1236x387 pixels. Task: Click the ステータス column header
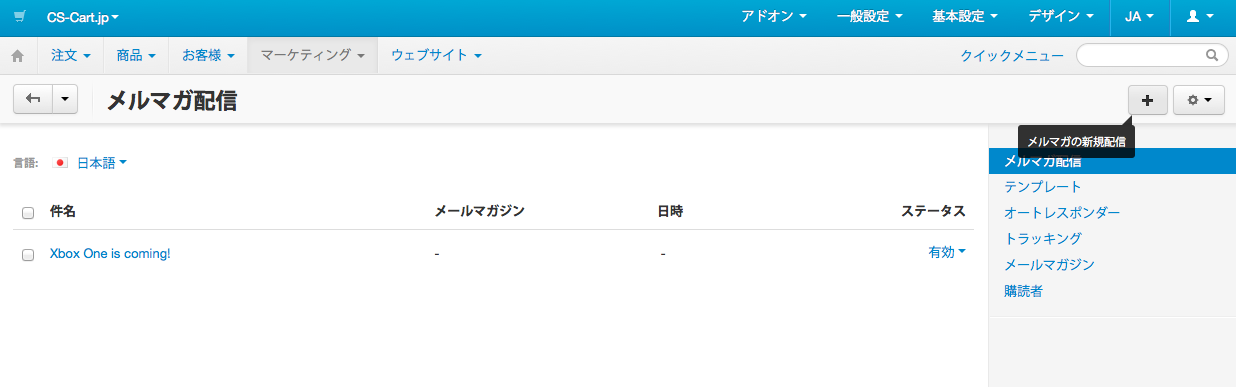click(x=933, y=211)
